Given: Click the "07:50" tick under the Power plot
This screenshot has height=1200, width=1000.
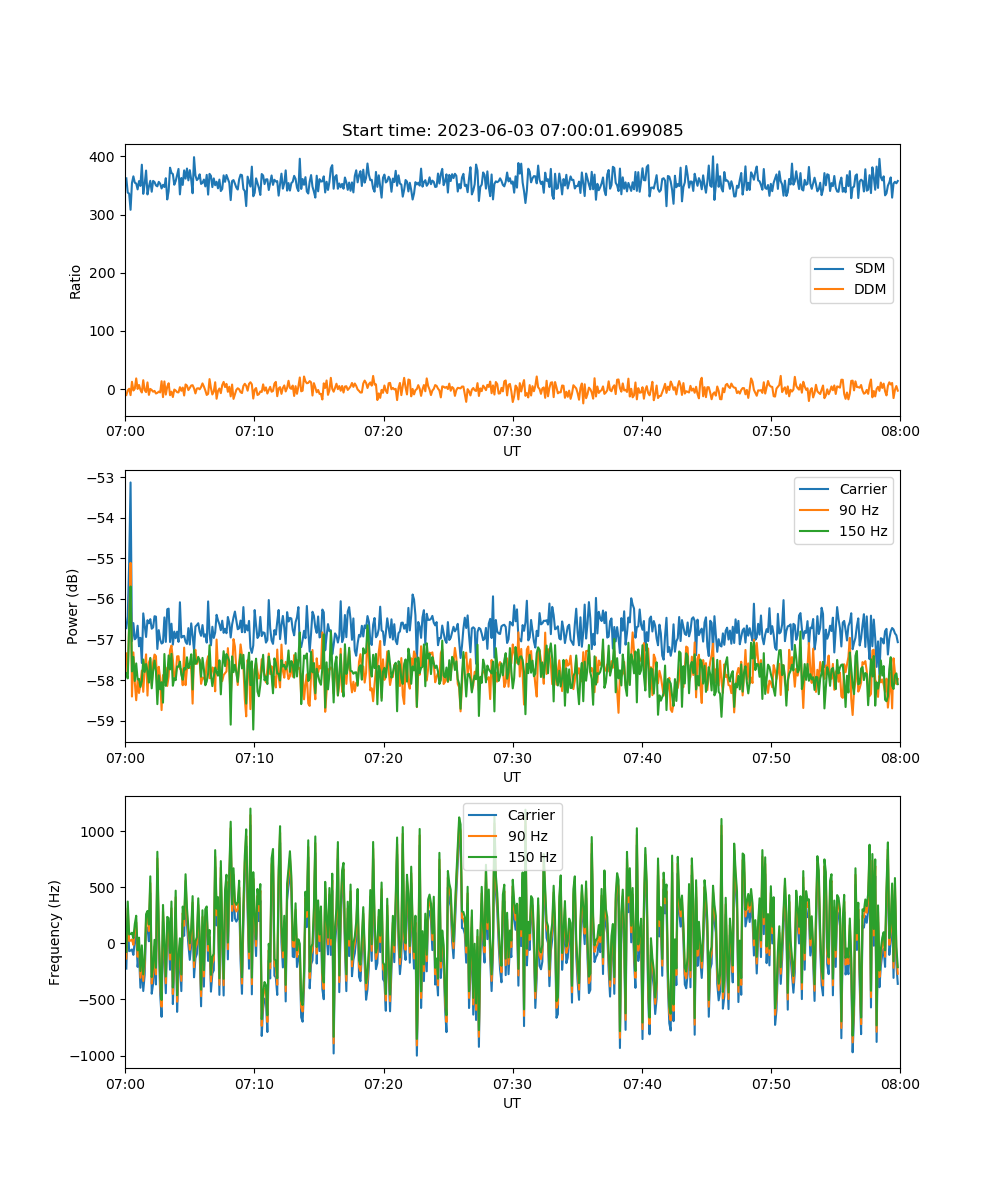Looking at the screenshot, I should (771, 758).
